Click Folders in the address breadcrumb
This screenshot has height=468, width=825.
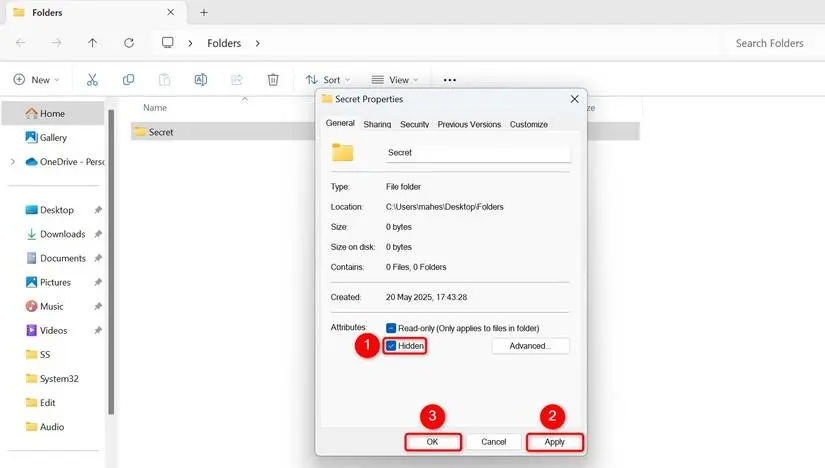tap(224, 43)
